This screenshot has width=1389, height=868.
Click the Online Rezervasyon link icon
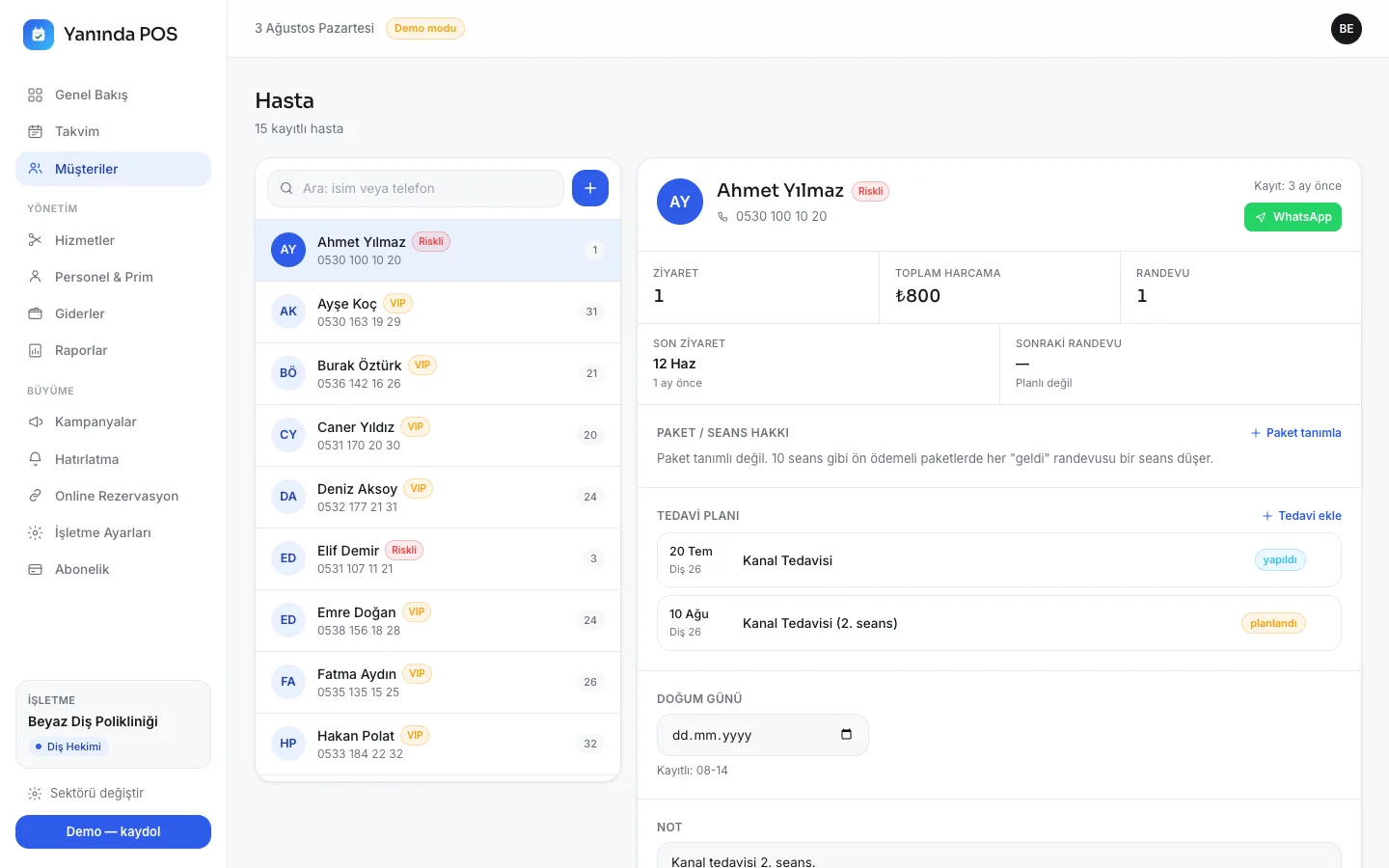(x=36, y=496)
